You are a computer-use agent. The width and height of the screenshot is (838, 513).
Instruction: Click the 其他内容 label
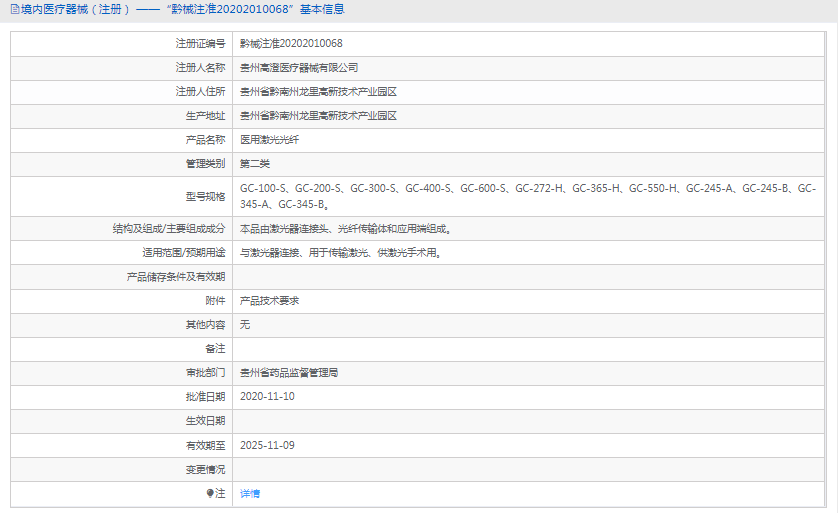pyautogui.click(x=205, y=325)
